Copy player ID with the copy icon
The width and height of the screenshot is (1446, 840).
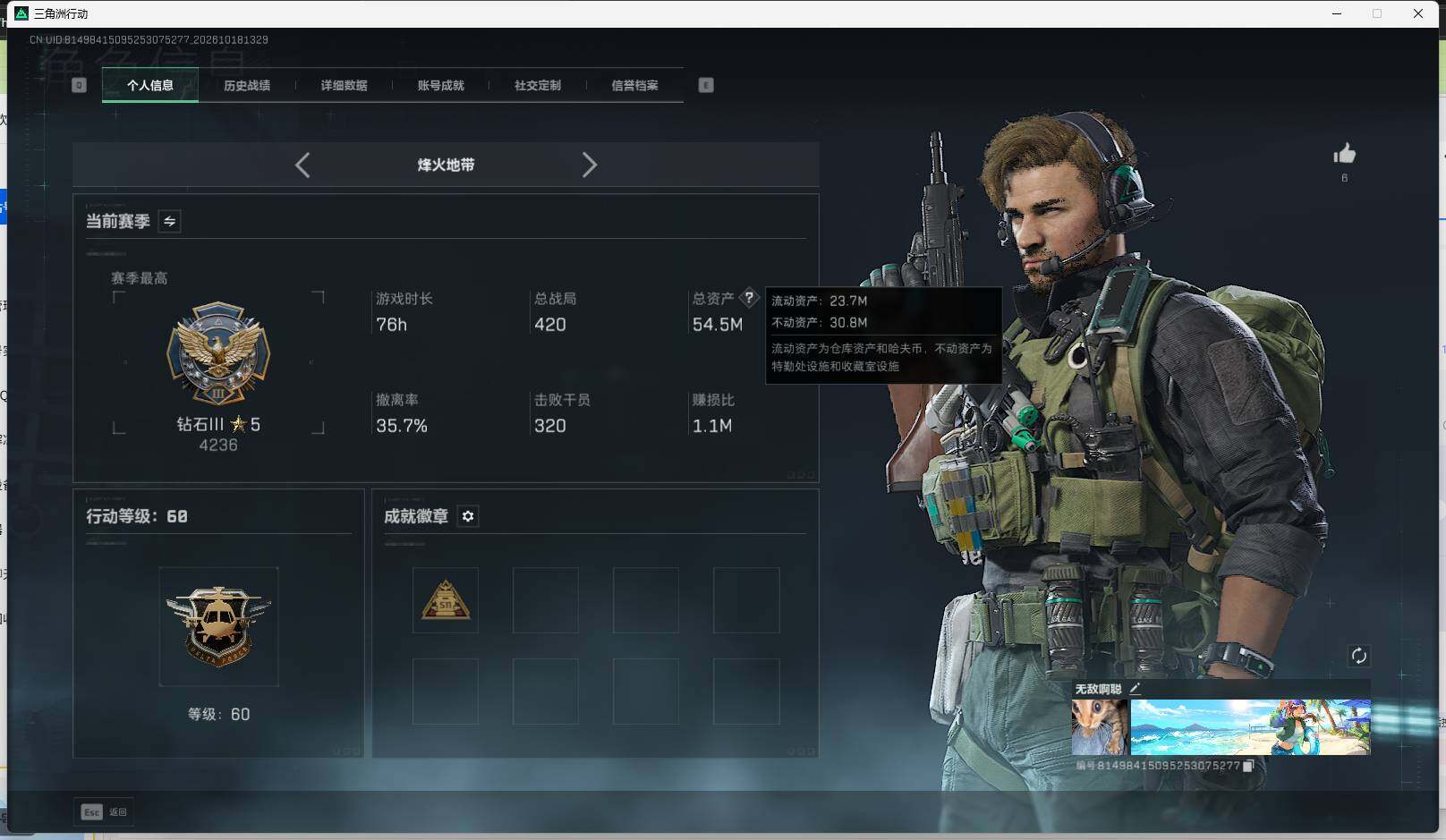click(1248, 766)
